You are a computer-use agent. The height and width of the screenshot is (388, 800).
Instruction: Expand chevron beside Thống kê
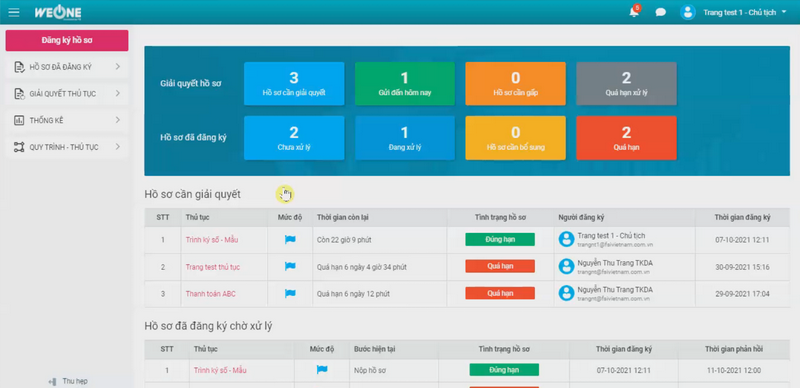[x=117, y=120]
